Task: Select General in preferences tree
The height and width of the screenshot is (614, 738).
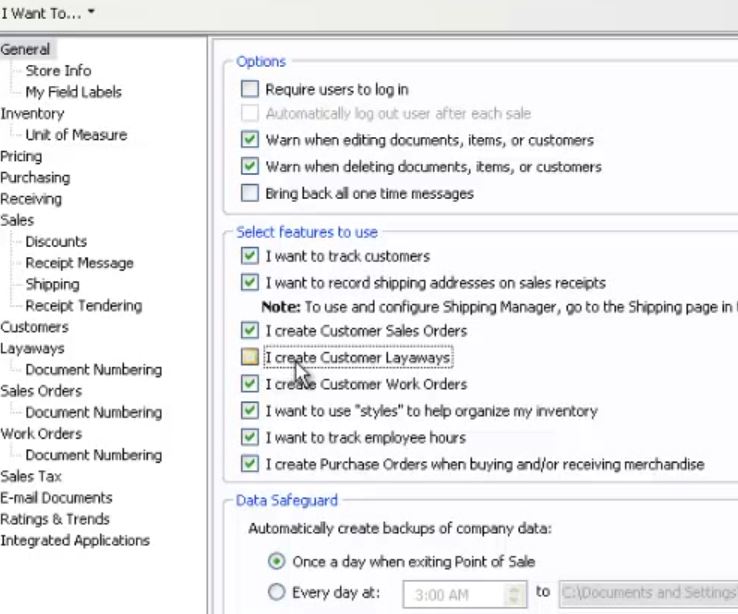Action: (25, 49)
